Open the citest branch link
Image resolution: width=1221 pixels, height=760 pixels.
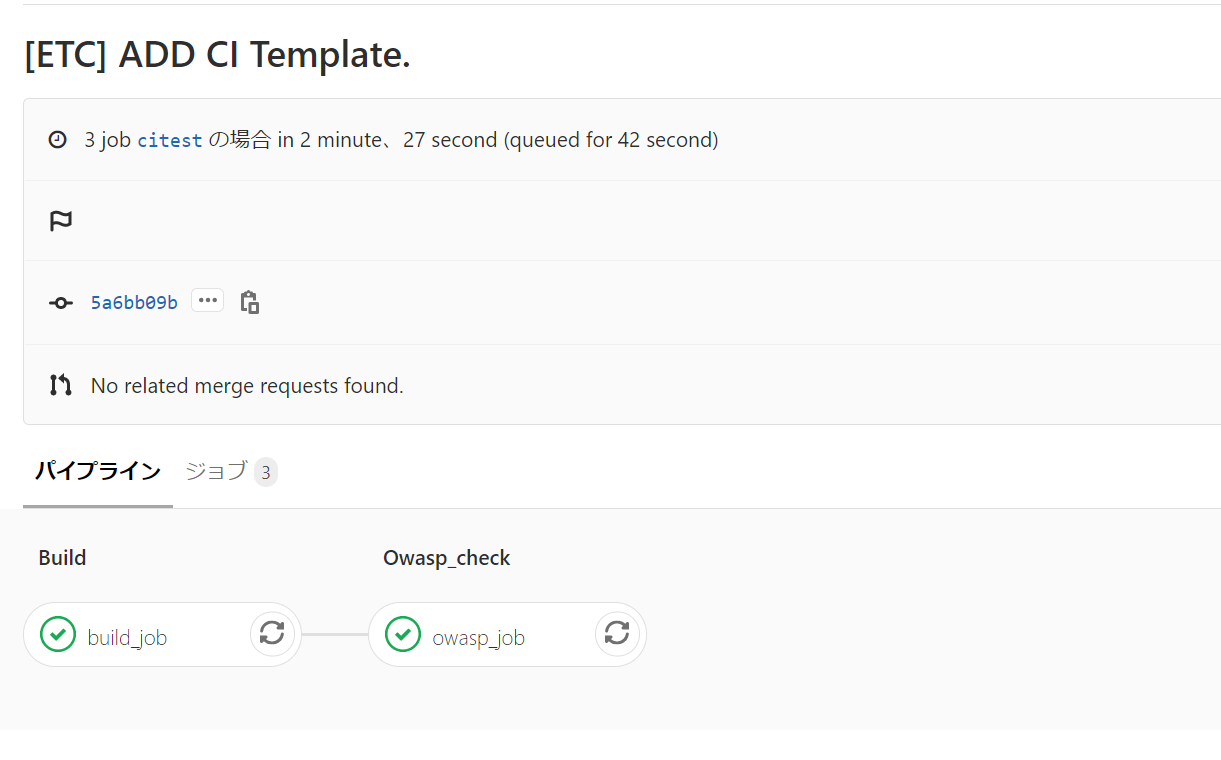click(x=170, y=141)
